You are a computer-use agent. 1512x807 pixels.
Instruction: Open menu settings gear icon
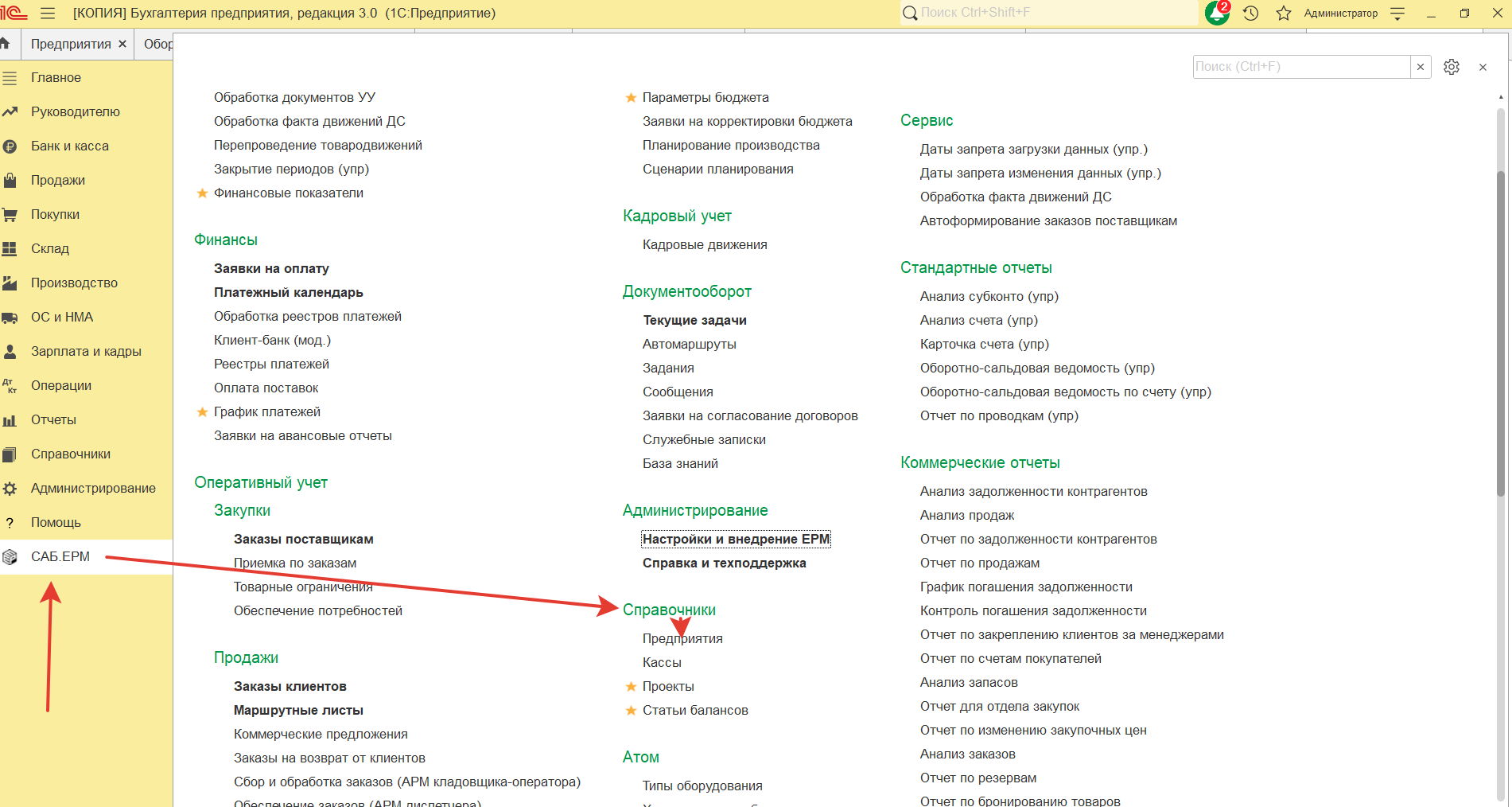tap(1452, 67)
